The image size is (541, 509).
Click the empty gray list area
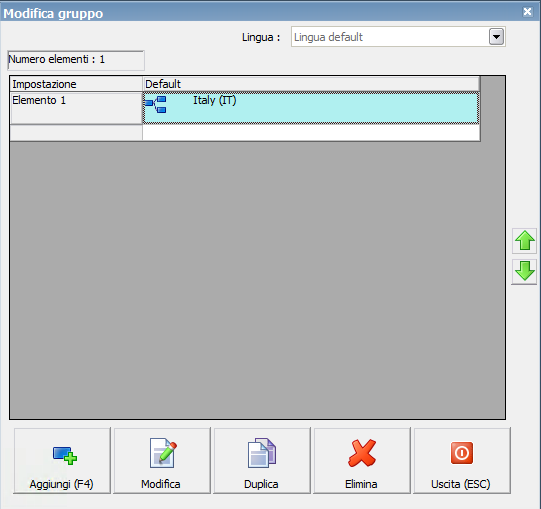click(257, 280)
